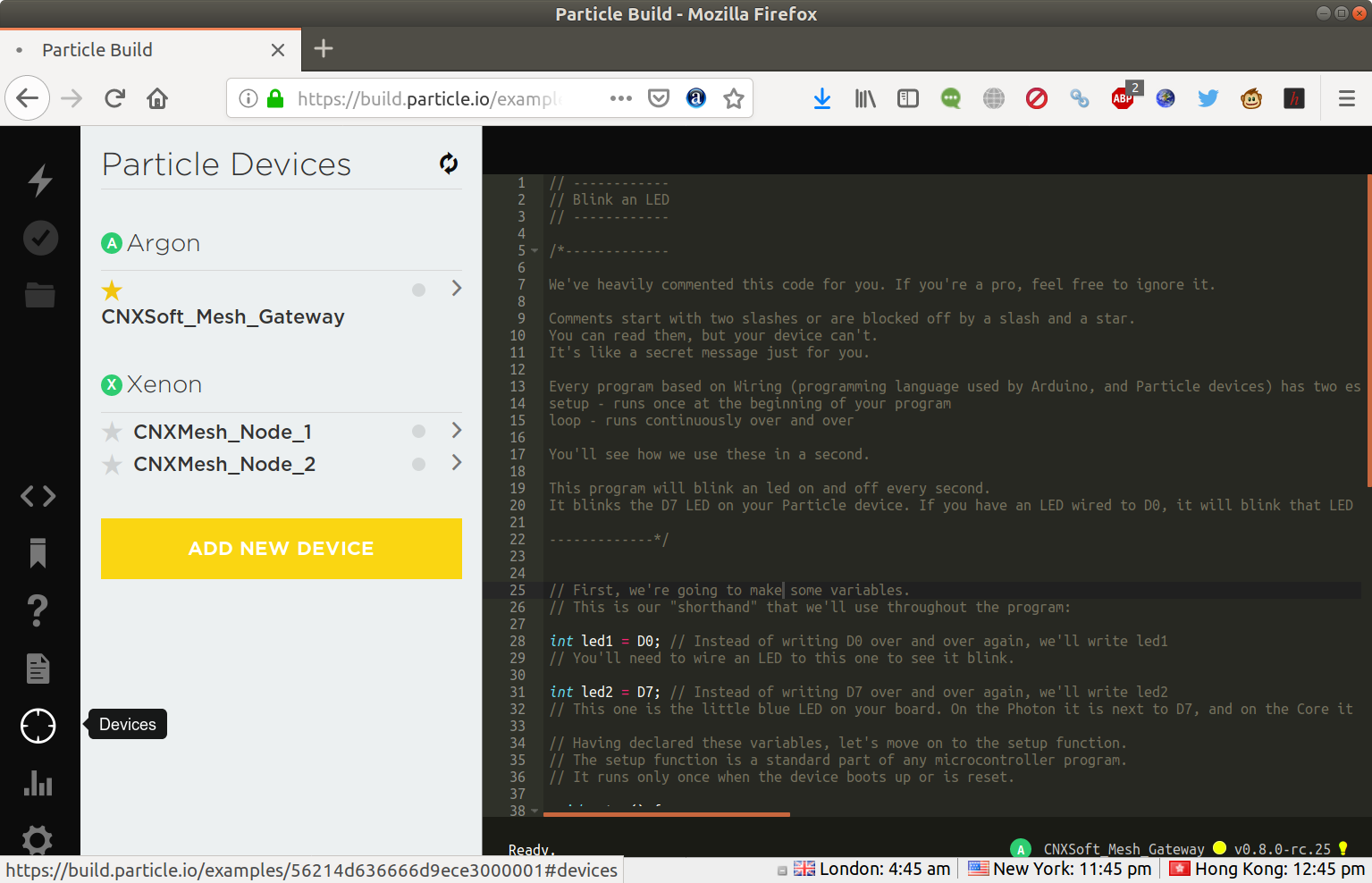The height and width of the screenshot is (883, 1372).
Task: Open the Firefox hamburger menu
Action: (x=1347, y=98)
